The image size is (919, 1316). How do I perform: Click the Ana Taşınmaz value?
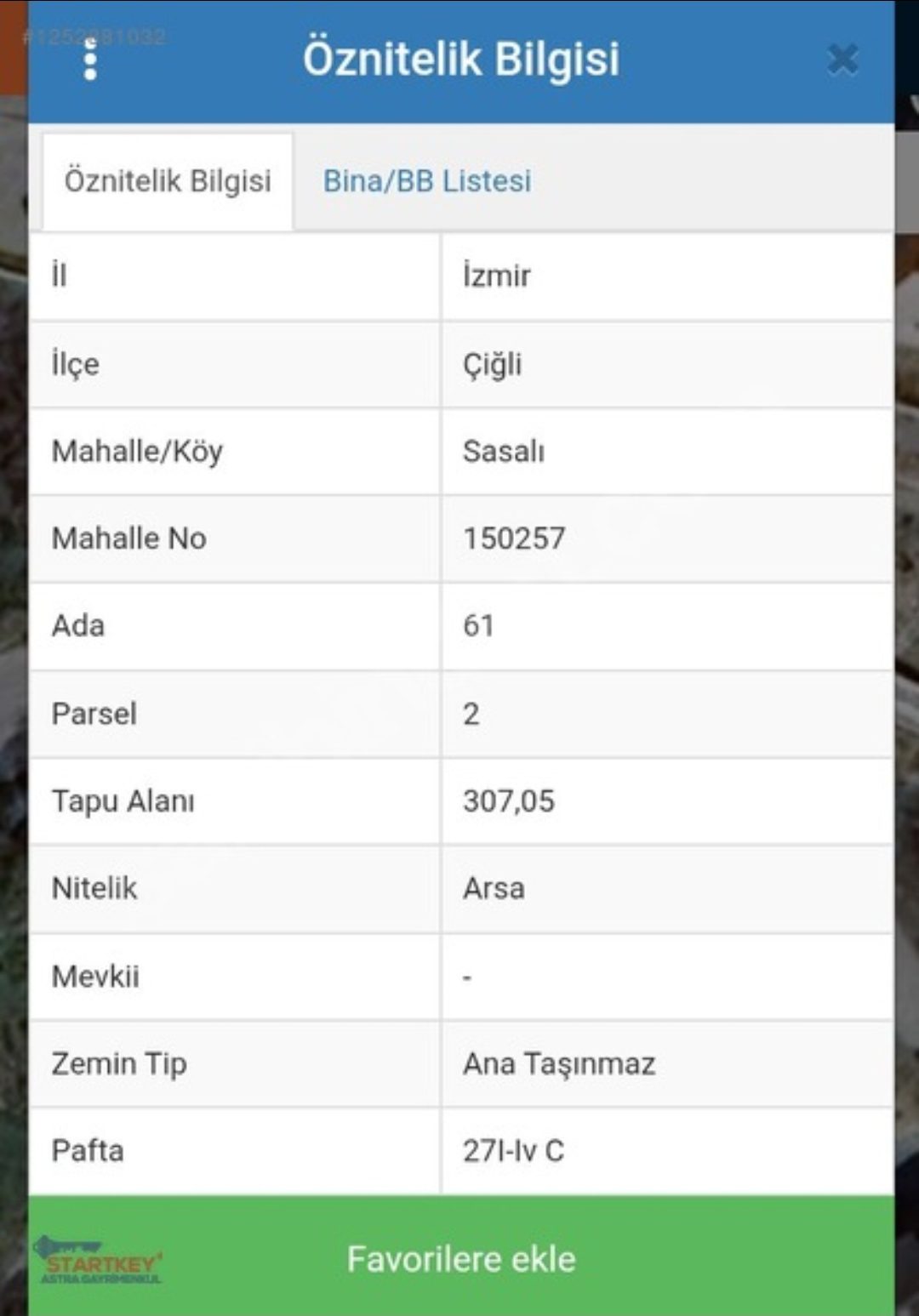coord(559,1064)
